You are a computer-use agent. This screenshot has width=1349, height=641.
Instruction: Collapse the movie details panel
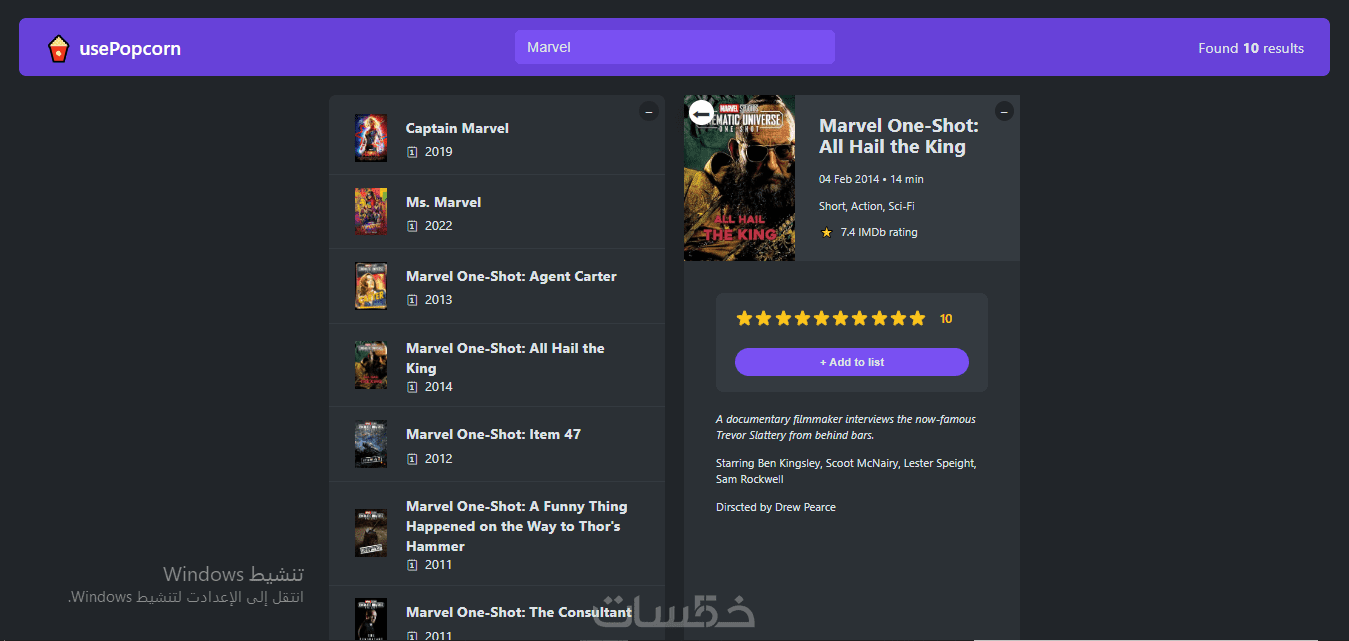(1004, 111)
